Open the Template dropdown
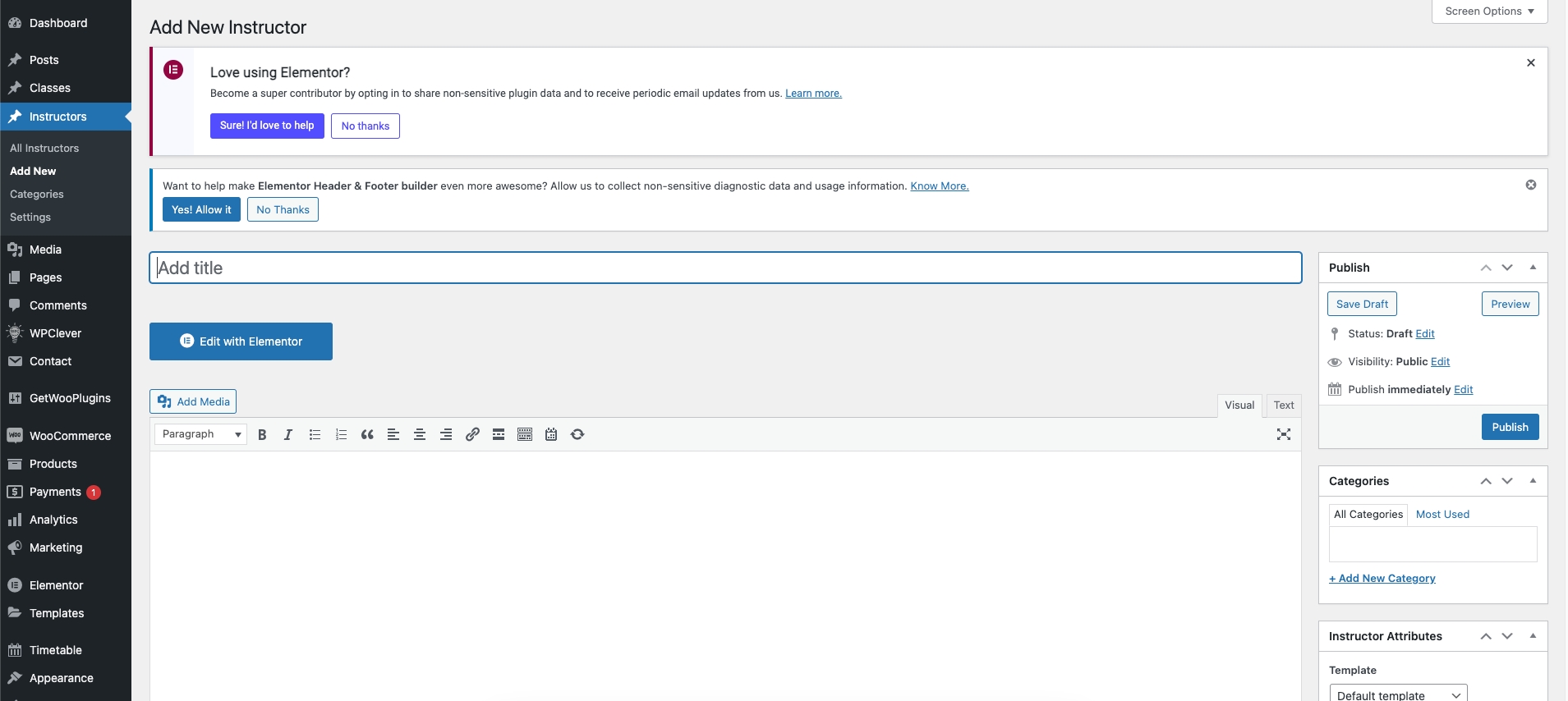Image resolution: width=1568 pixels, height=701 pixels. click(x=1397, y=694)
